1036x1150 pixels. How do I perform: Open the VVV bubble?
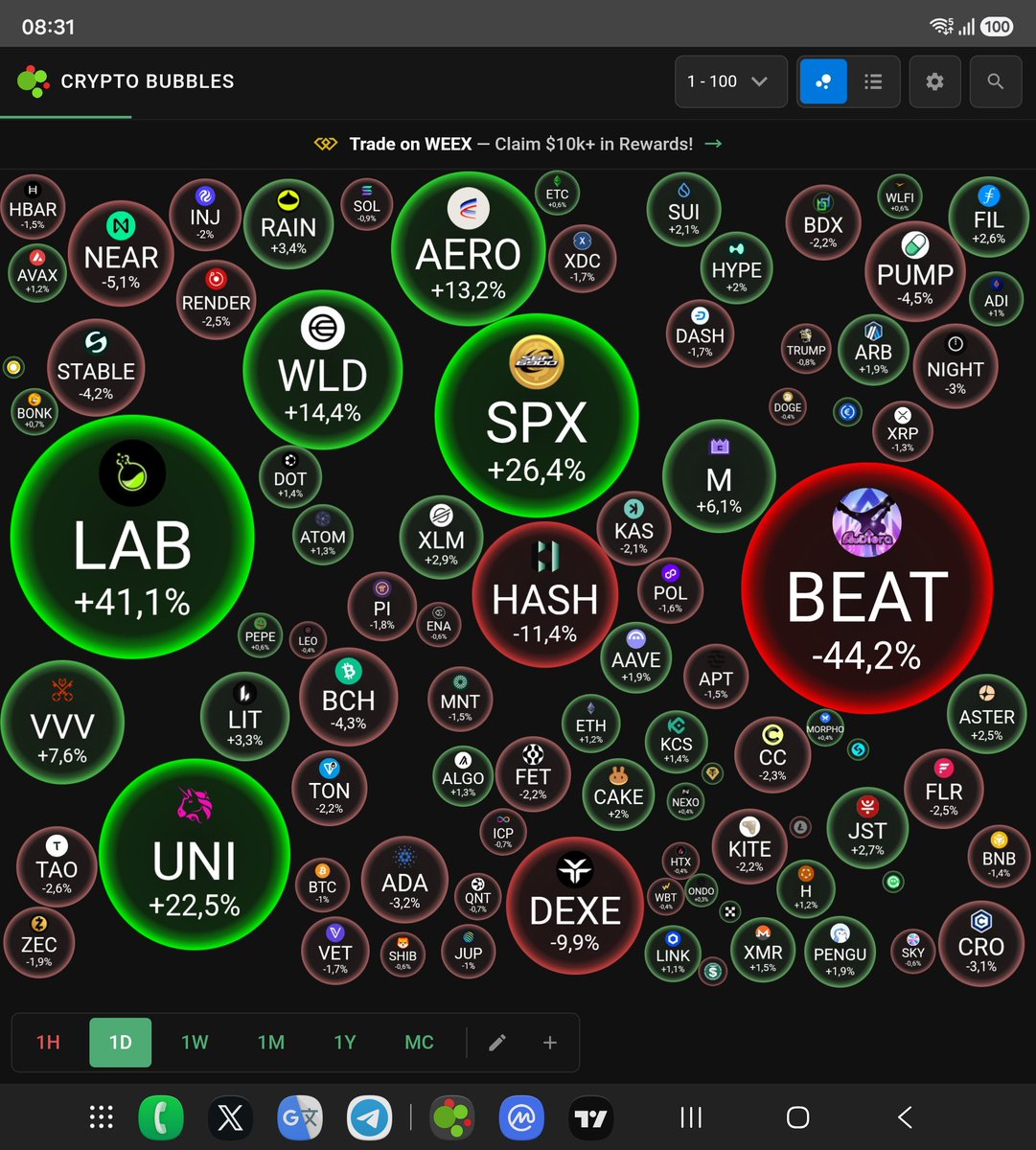point(62,722)
